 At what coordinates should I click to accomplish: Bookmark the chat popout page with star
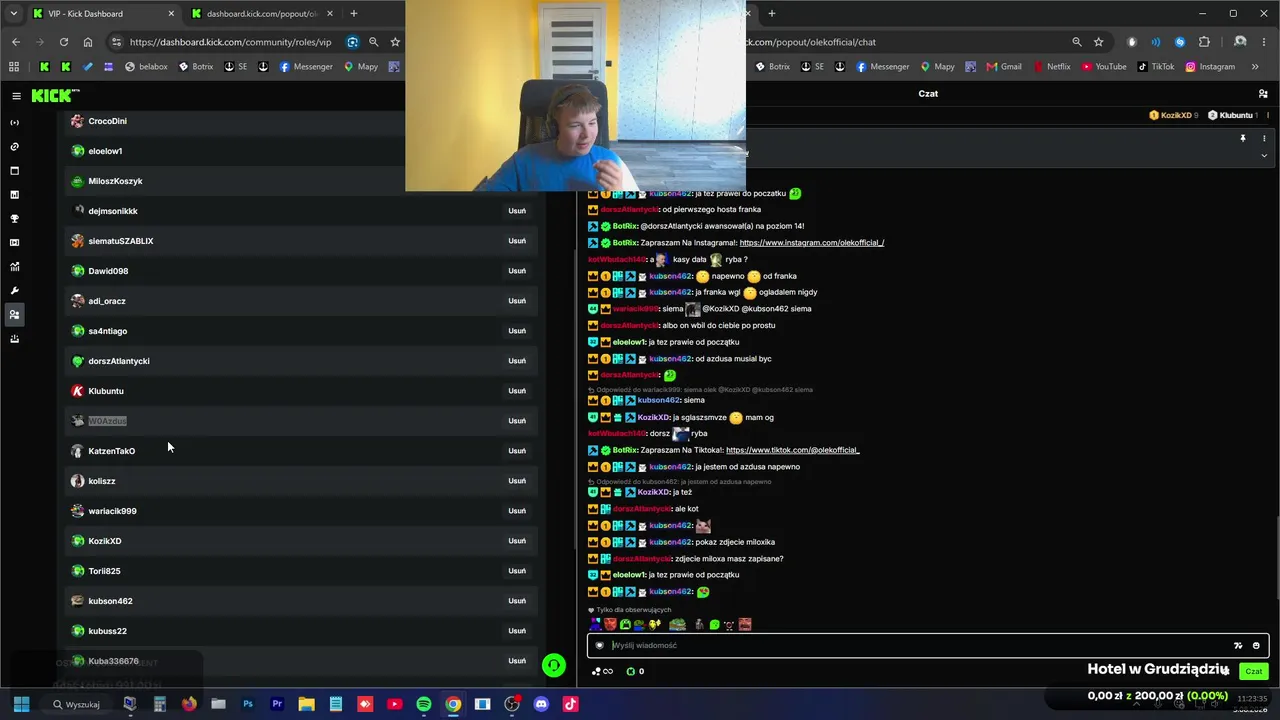pyautogui.click(x=1098, y=42)
